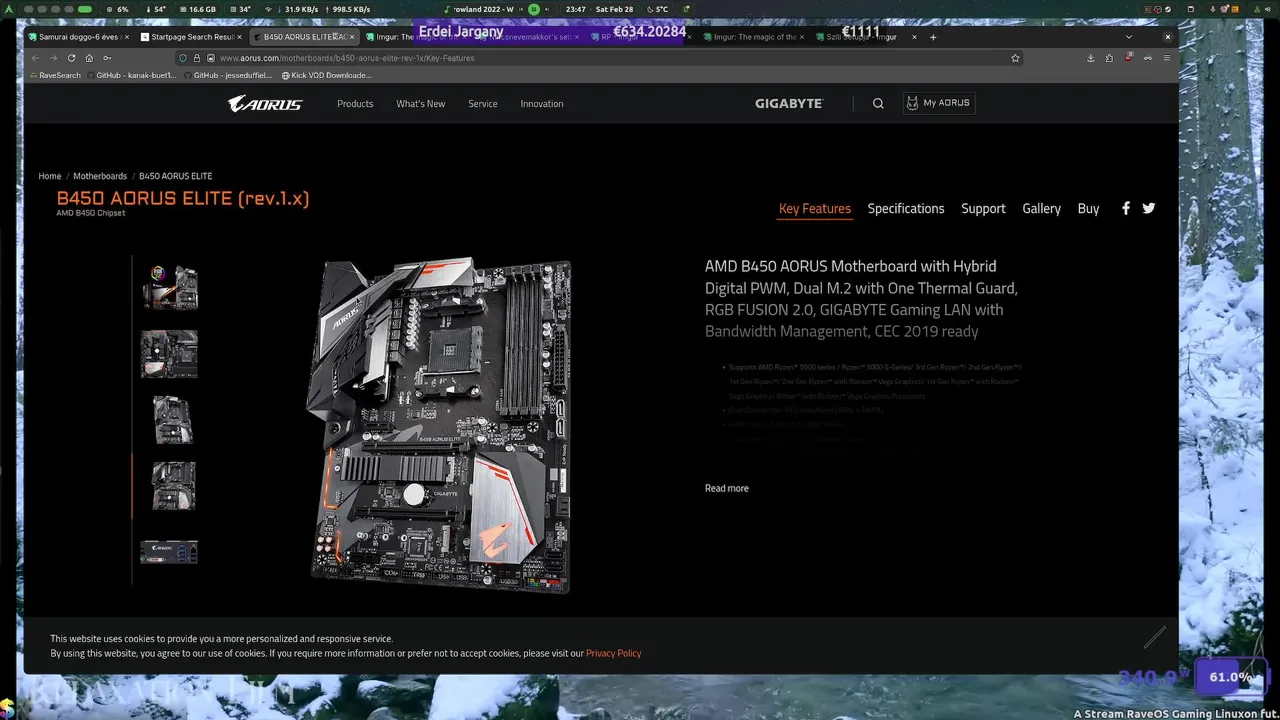Select the Key Features tab
The width and height of the screenshot is (1280, 720).
pyautogui.click(x=815, y=209)
